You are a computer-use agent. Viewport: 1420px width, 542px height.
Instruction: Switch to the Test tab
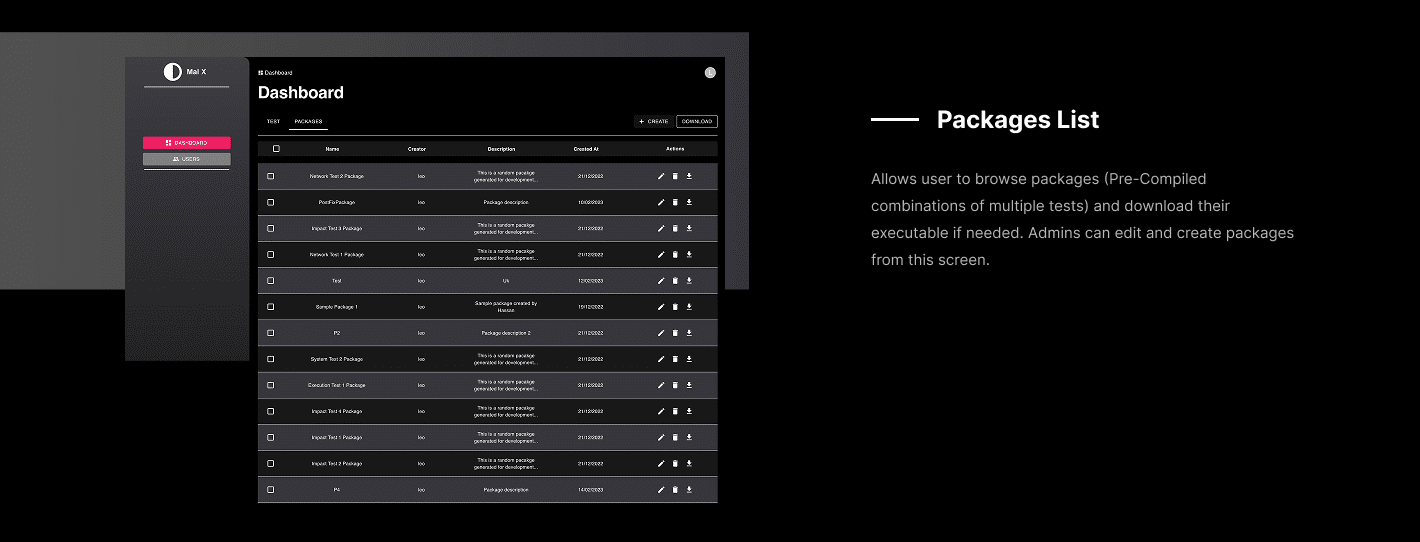tap(273, 122)
